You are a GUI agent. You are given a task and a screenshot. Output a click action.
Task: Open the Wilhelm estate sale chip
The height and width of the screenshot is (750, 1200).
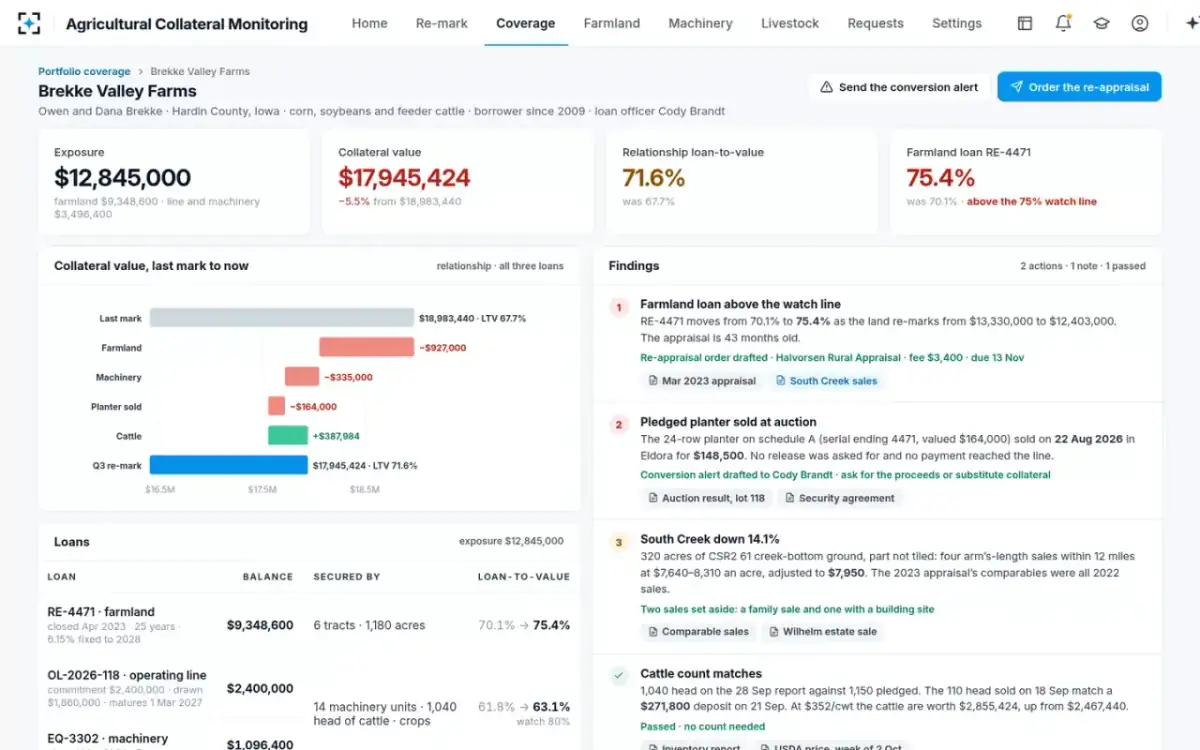[x=823, y=632]
